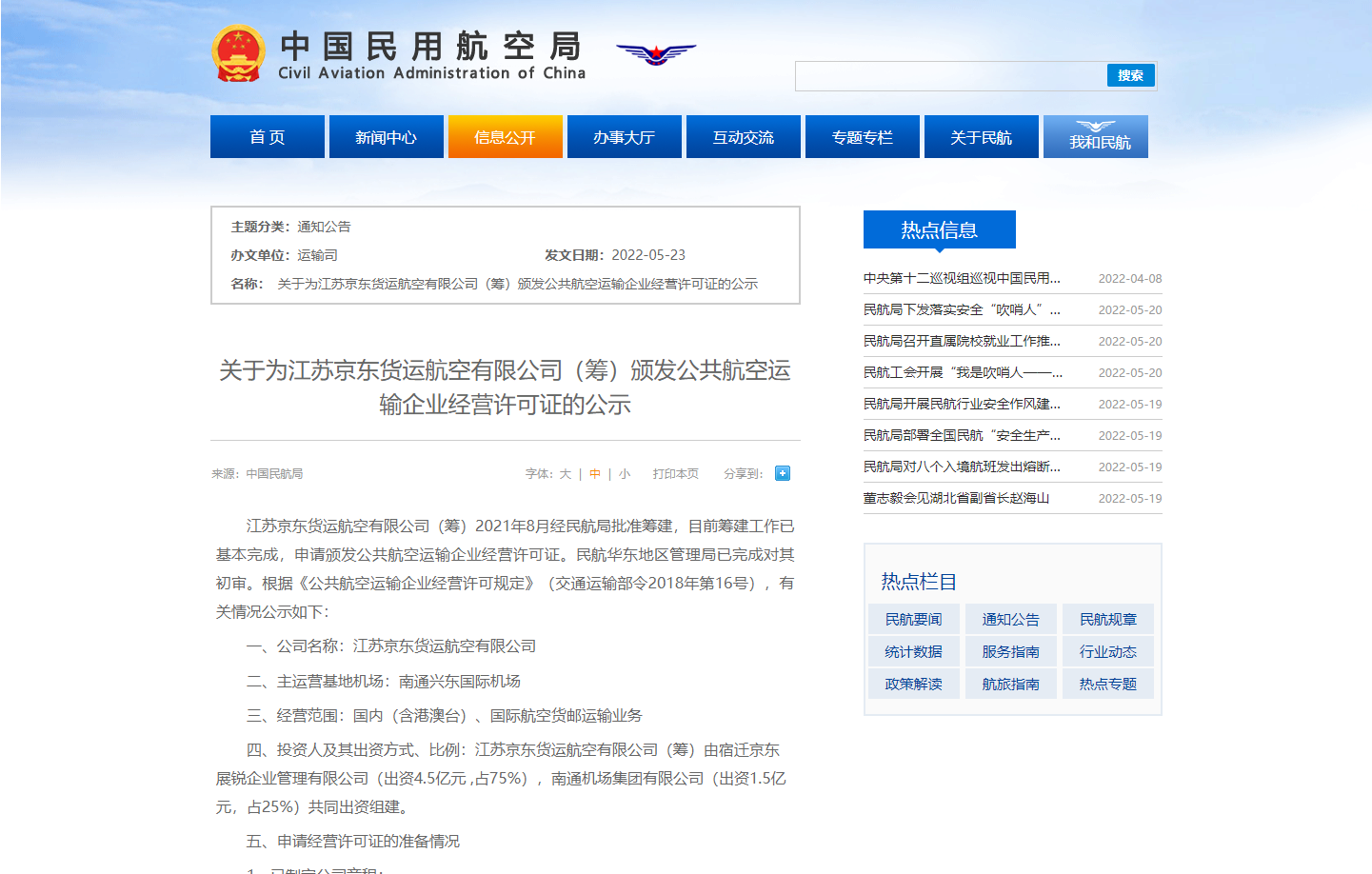1372x874 pixels.
Task: Click the blue share plus icon
Action: (x=783, y=473)
